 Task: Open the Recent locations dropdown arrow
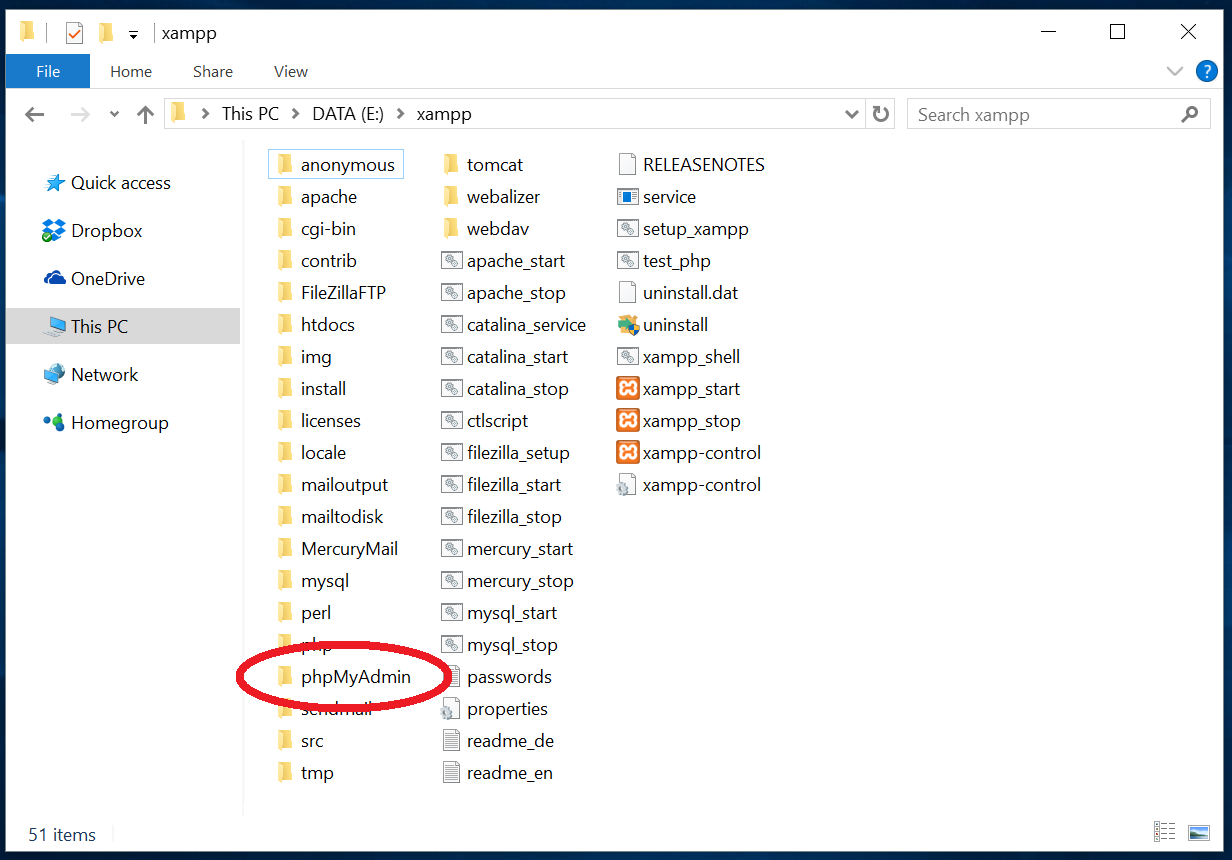click(x=114, y=114)
